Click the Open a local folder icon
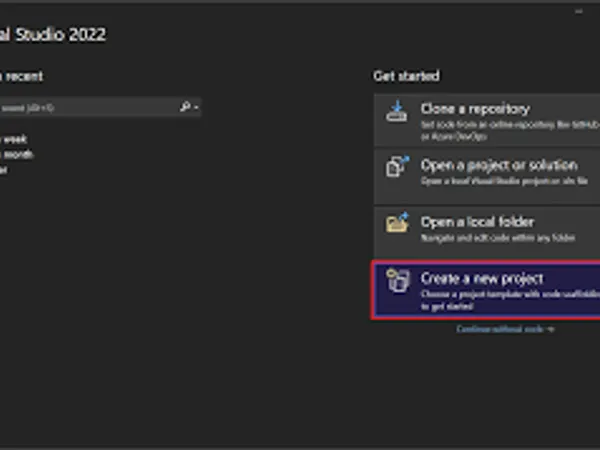Viewport: 600px width, 450px height. click(397, 222)
